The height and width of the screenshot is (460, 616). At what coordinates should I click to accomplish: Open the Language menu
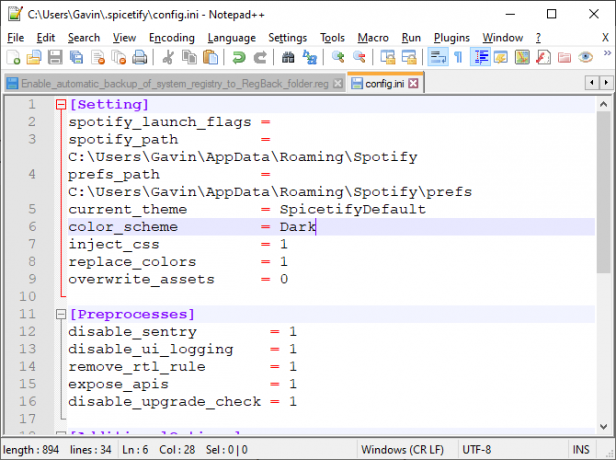click(231, 38)
